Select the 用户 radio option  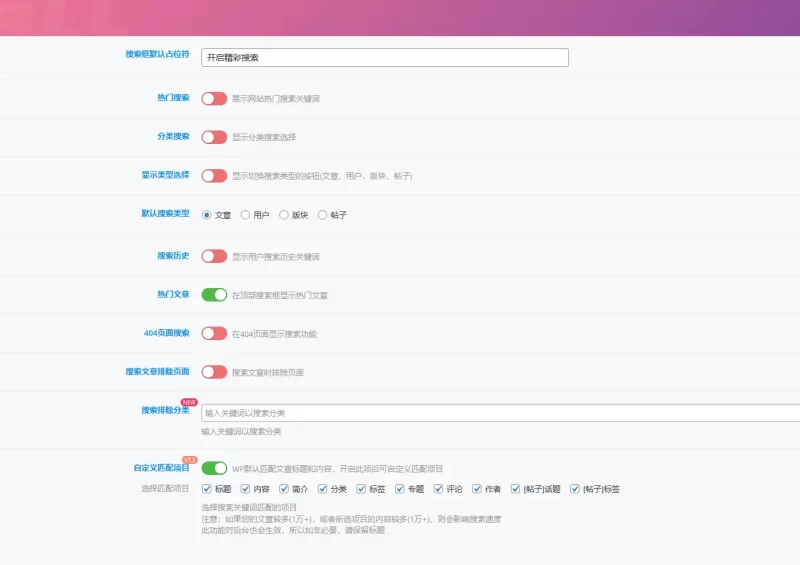point(245,215)
